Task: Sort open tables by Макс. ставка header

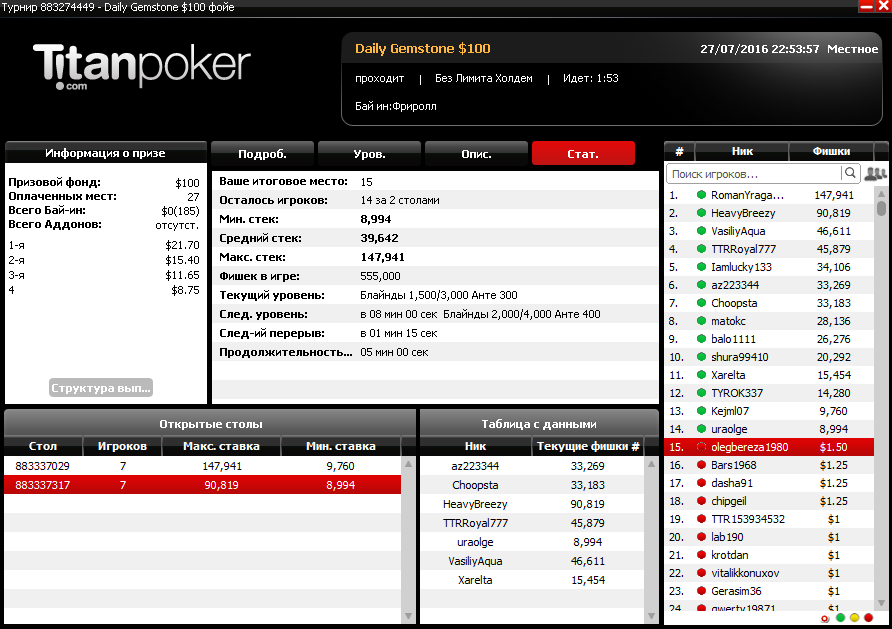Action: 221,446
